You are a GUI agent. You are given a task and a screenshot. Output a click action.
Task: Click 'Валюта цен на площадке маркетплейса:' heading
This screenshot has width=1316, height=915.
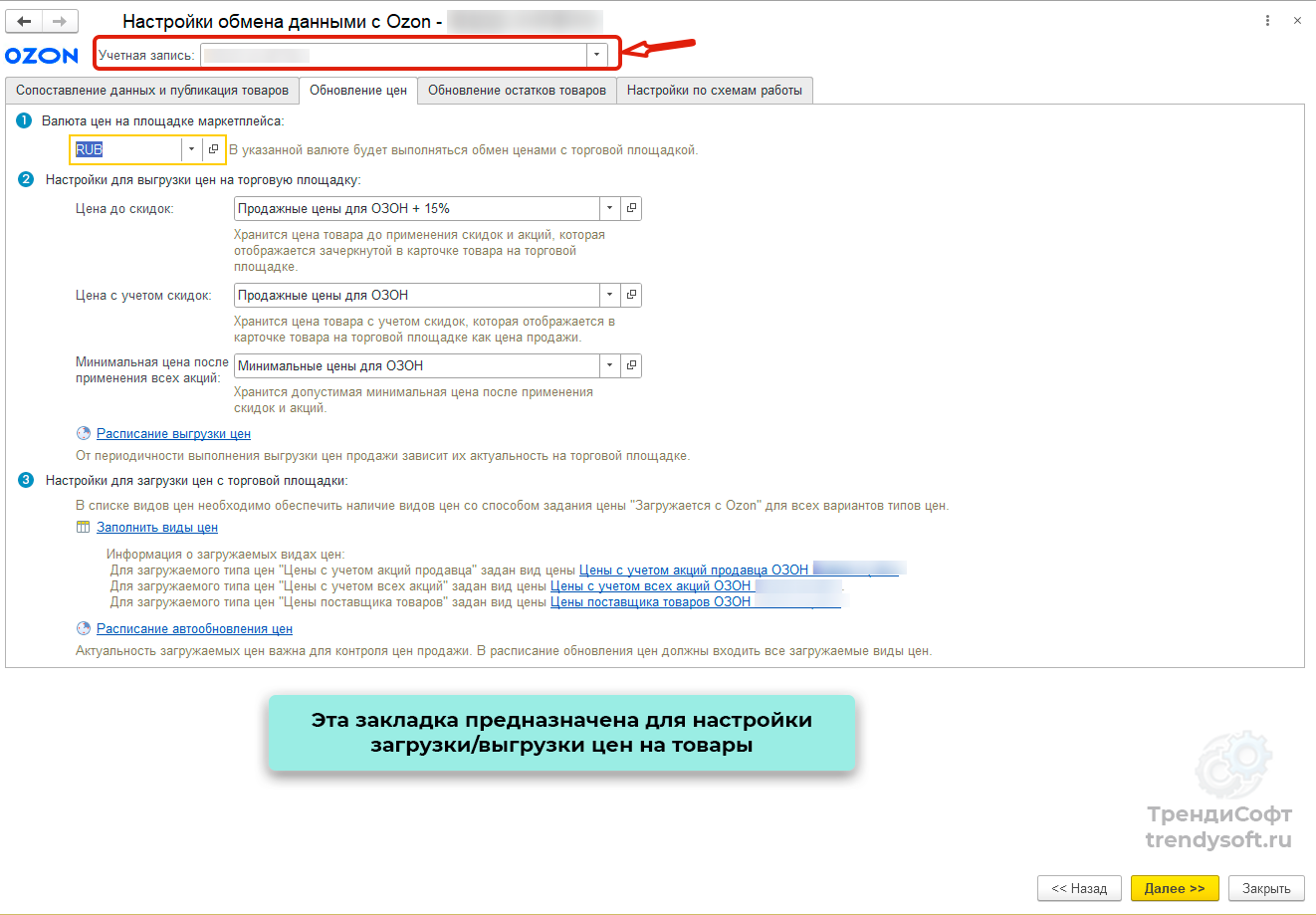point(162,120)
